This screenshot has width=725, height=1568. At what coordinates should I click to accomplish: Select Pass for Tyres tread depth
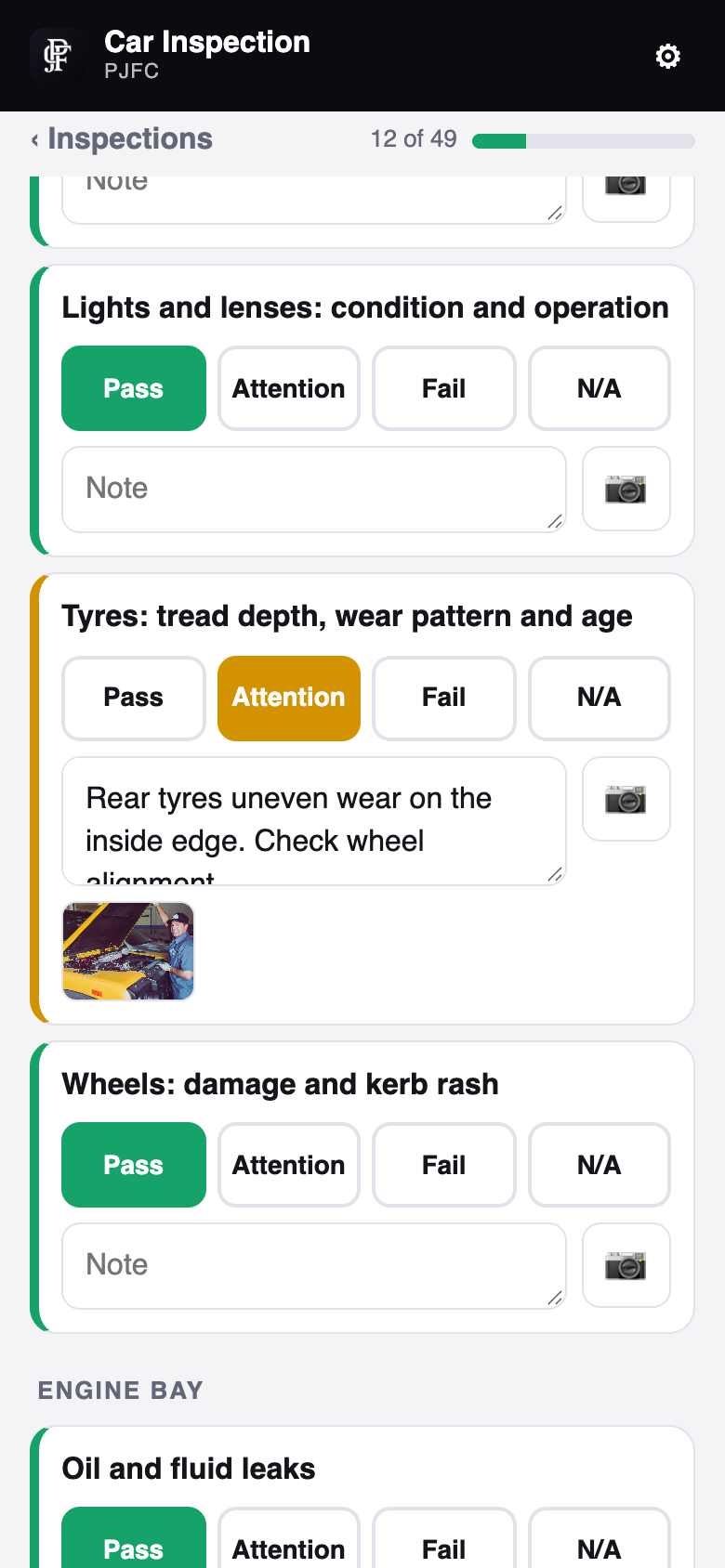point(134,699)
